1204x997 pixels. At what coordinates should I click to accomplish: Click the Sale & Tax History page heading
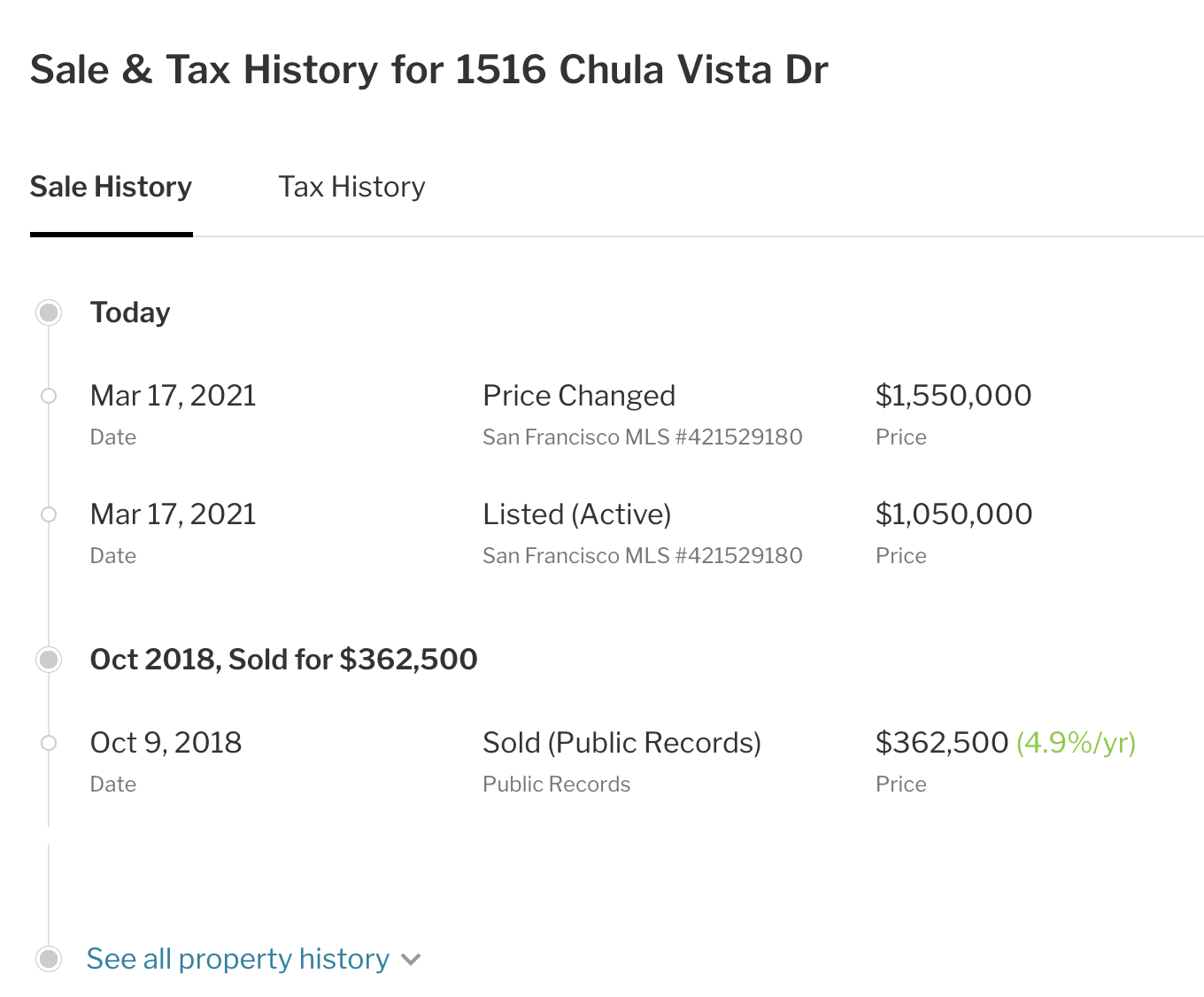coord(428,70)
